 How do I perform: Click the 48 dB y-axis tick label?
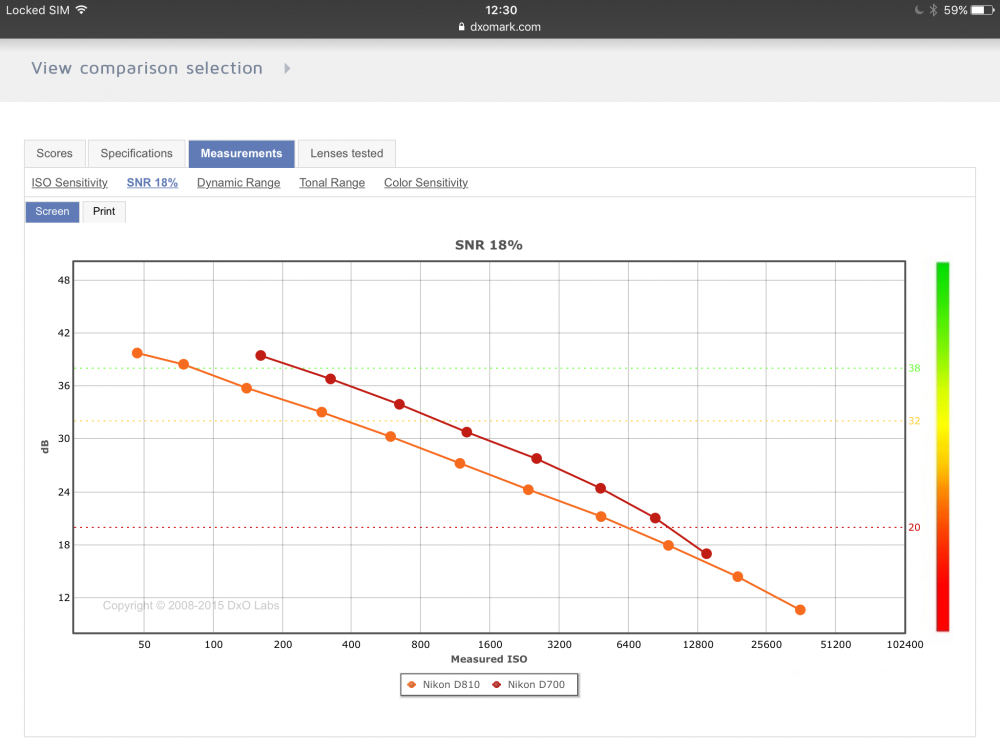(x=64, y=280)
